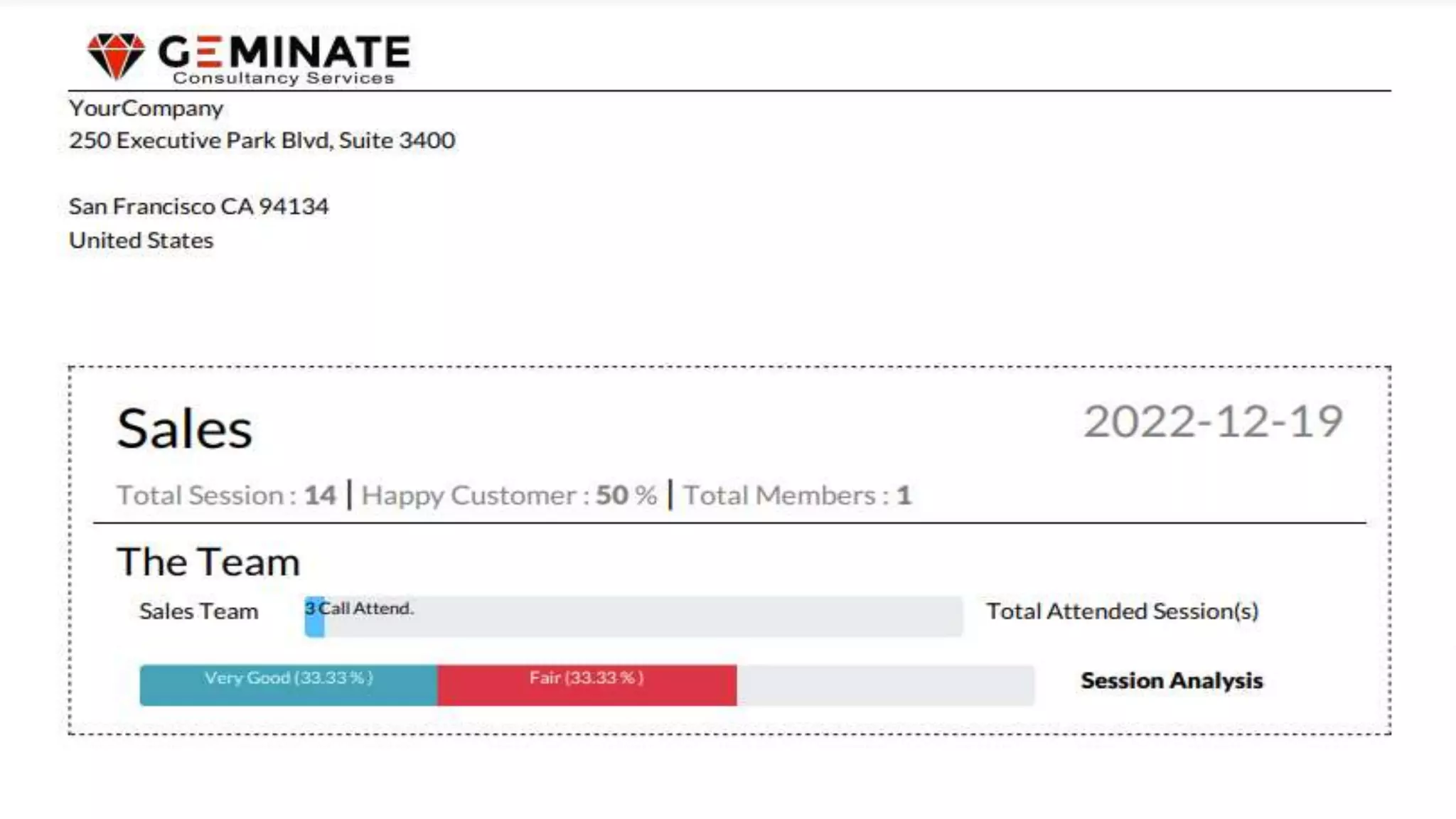Click the Total Attended Session(s) label
The width and height of the screenshot is (1456, 819).
point(1122,611)
